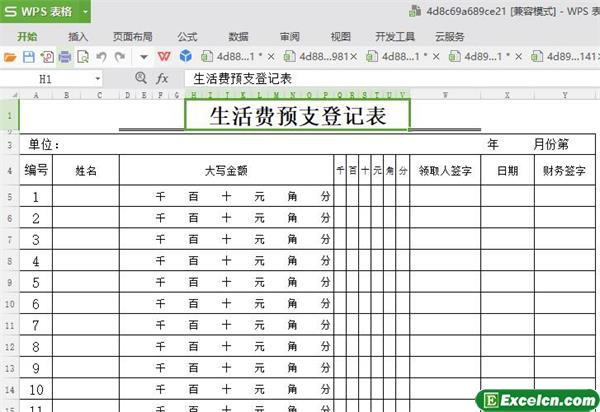Screen dimensions: 600x412
Task: Close the 4d88...981 document tab
Action: point(354,57)
